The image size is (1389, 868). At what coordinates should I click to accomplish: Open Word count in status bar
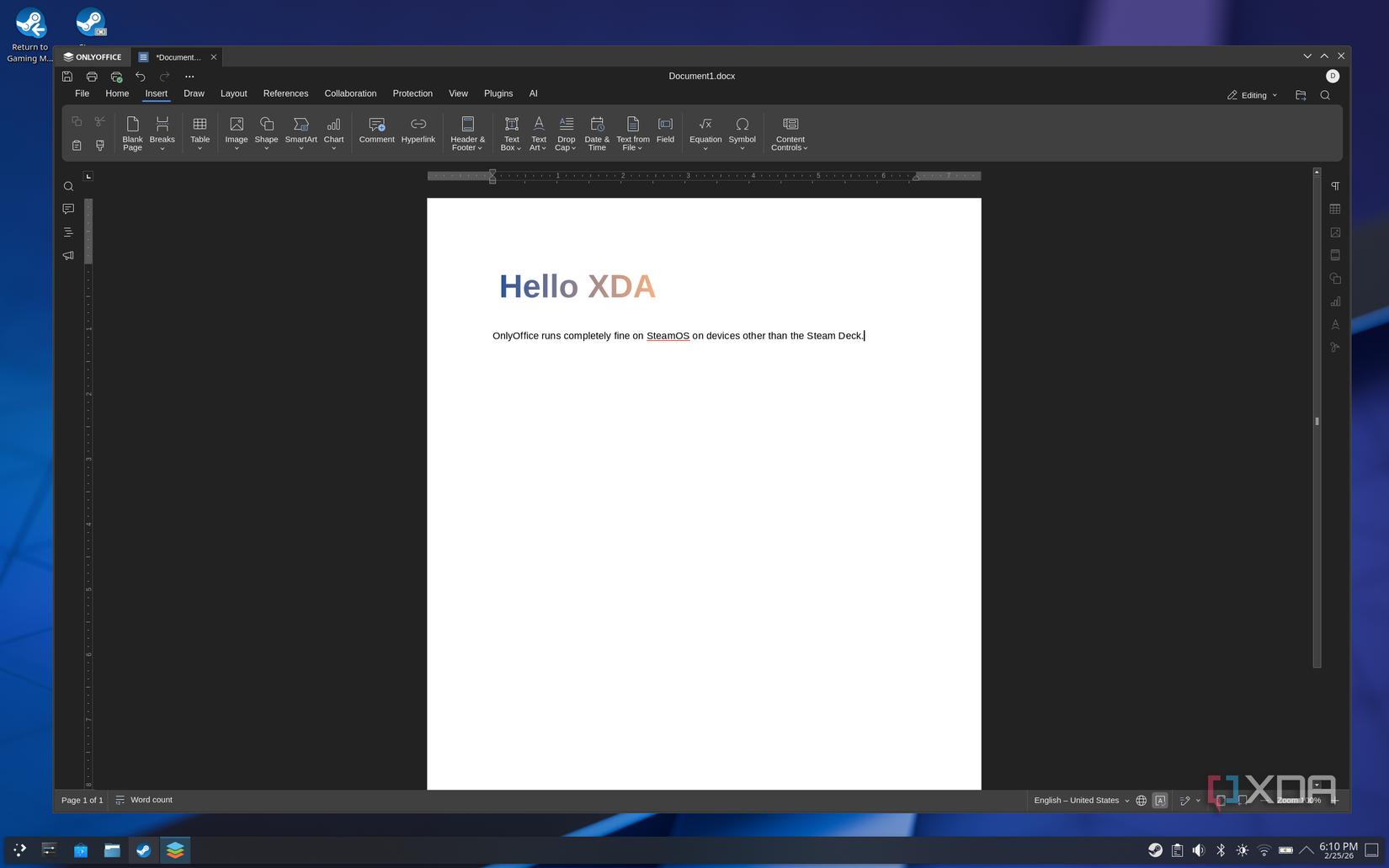coord(144,800)
